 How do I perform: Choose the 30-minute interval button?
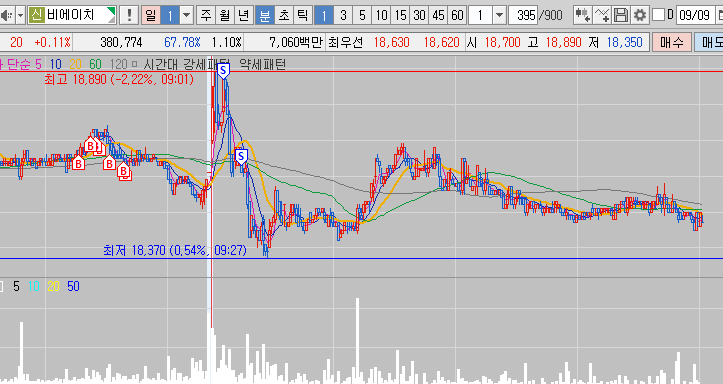coord(419,16)
